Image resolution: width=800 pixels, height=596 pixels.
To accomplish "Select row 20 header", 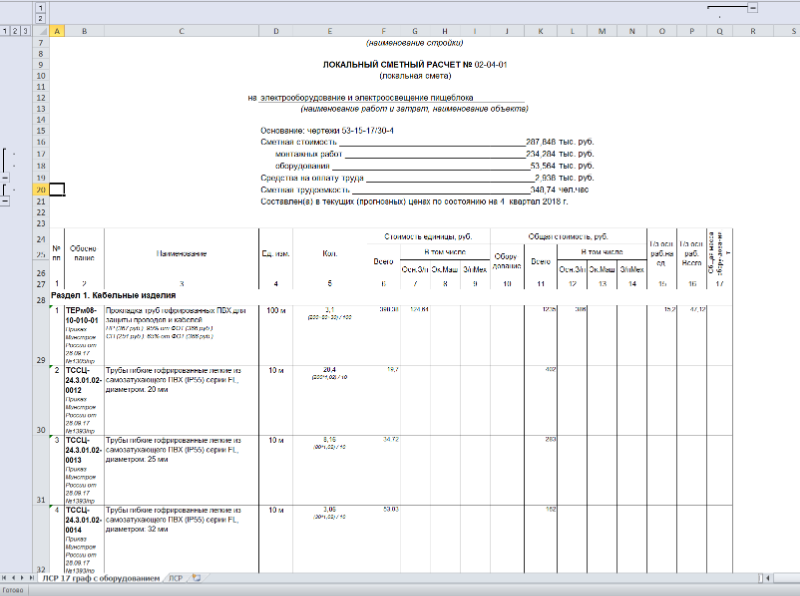I will (41, 190).
